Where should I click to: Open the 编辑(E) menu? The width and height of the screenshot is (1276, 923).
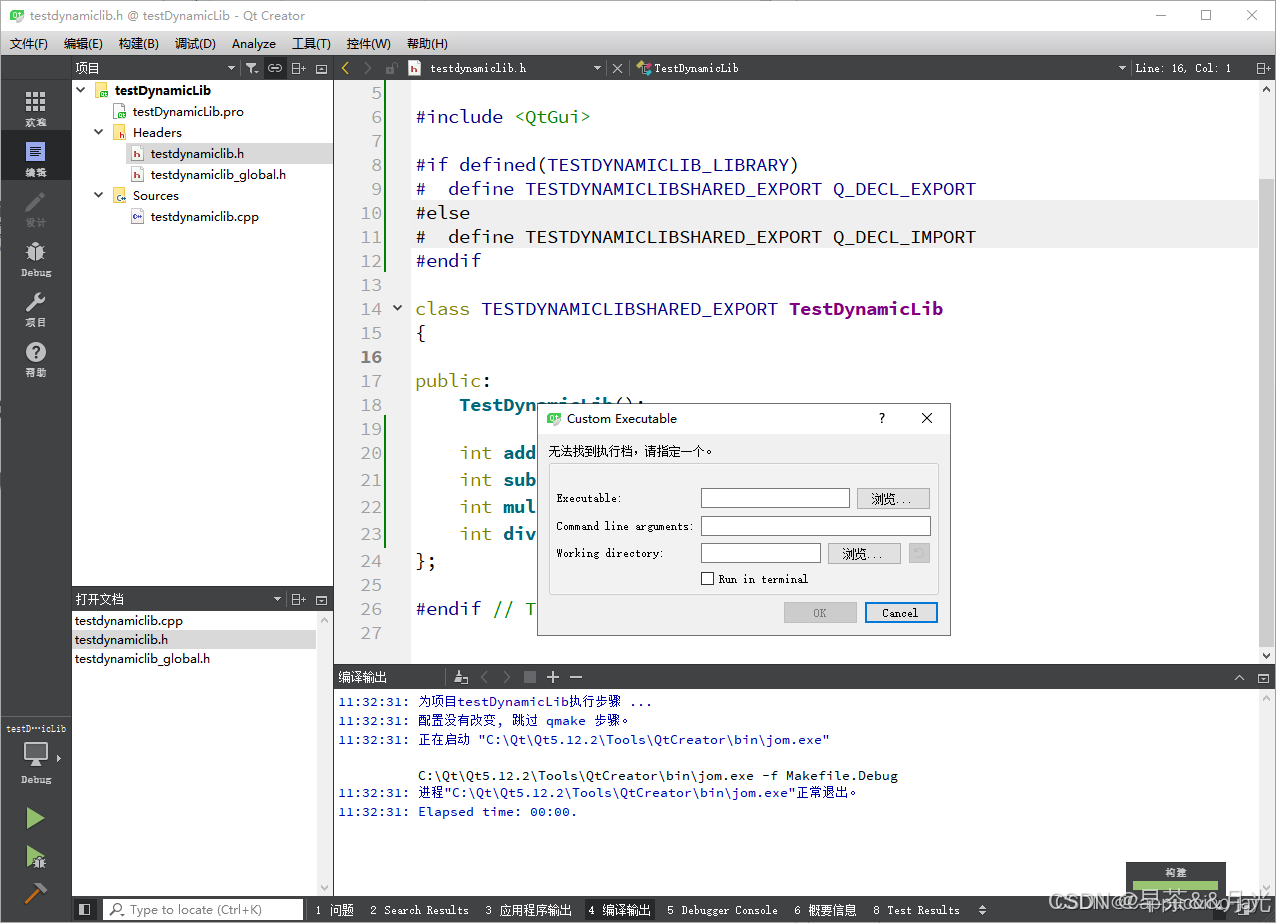(x=83, y=43)
